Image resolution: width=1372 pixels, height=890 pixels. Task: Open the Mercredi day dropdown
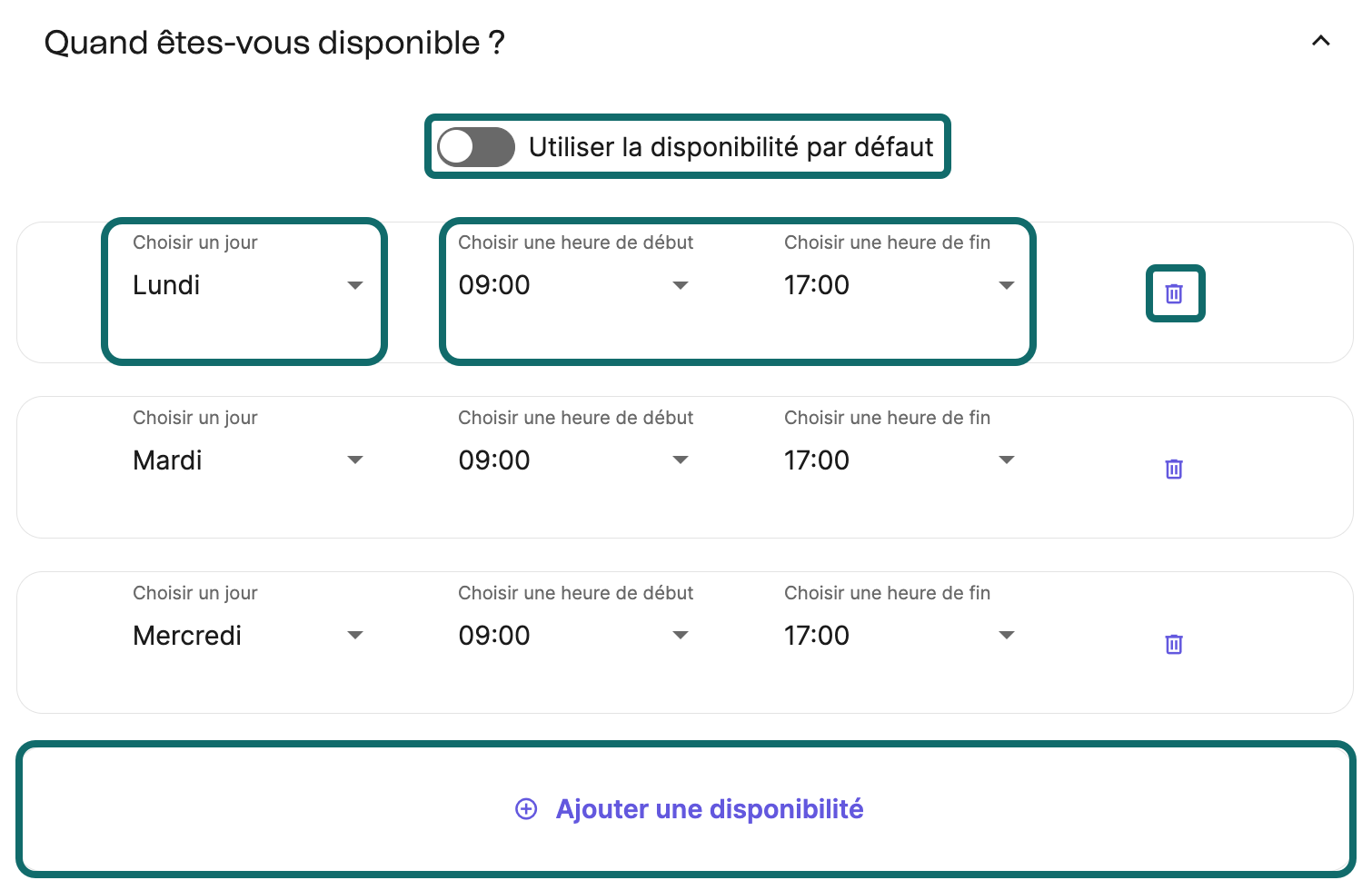(x=247, y=636)
